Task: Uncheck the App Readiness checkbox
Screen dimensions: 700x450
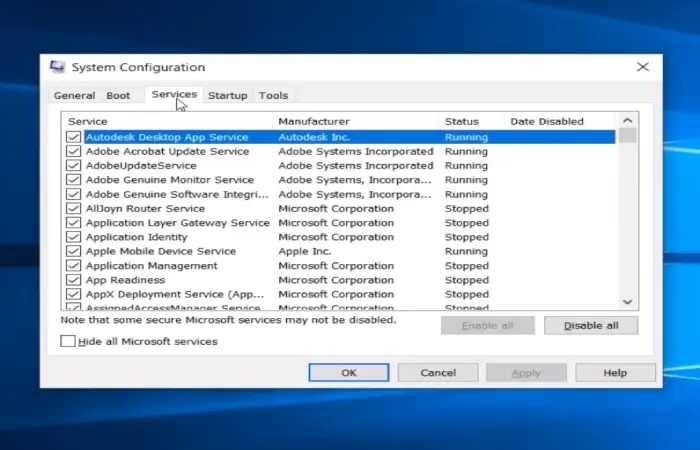Action: click(x=73, y=280)
